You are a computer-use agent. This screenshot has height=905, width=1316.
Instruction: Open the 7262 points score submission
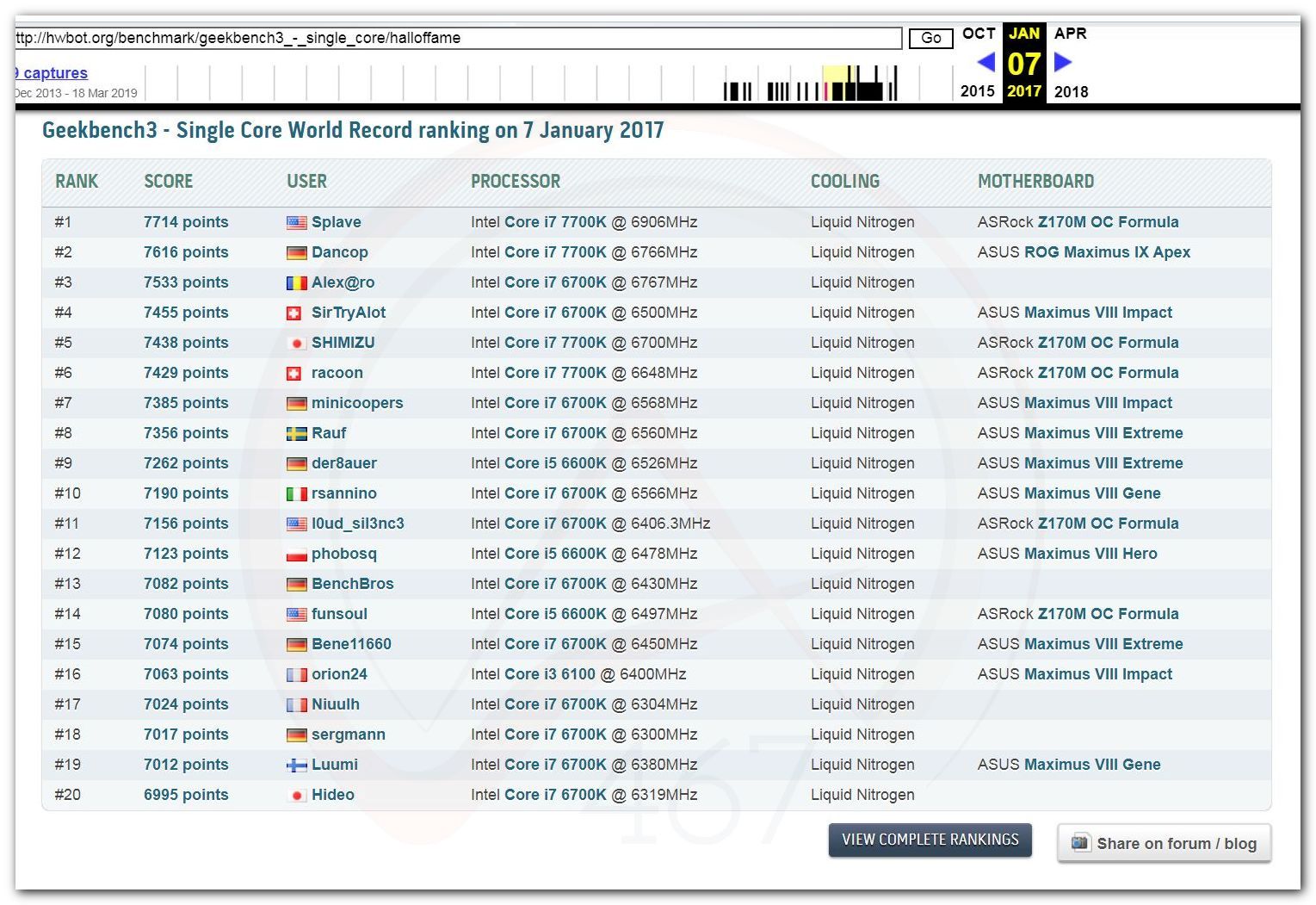[x=186, y=463]
